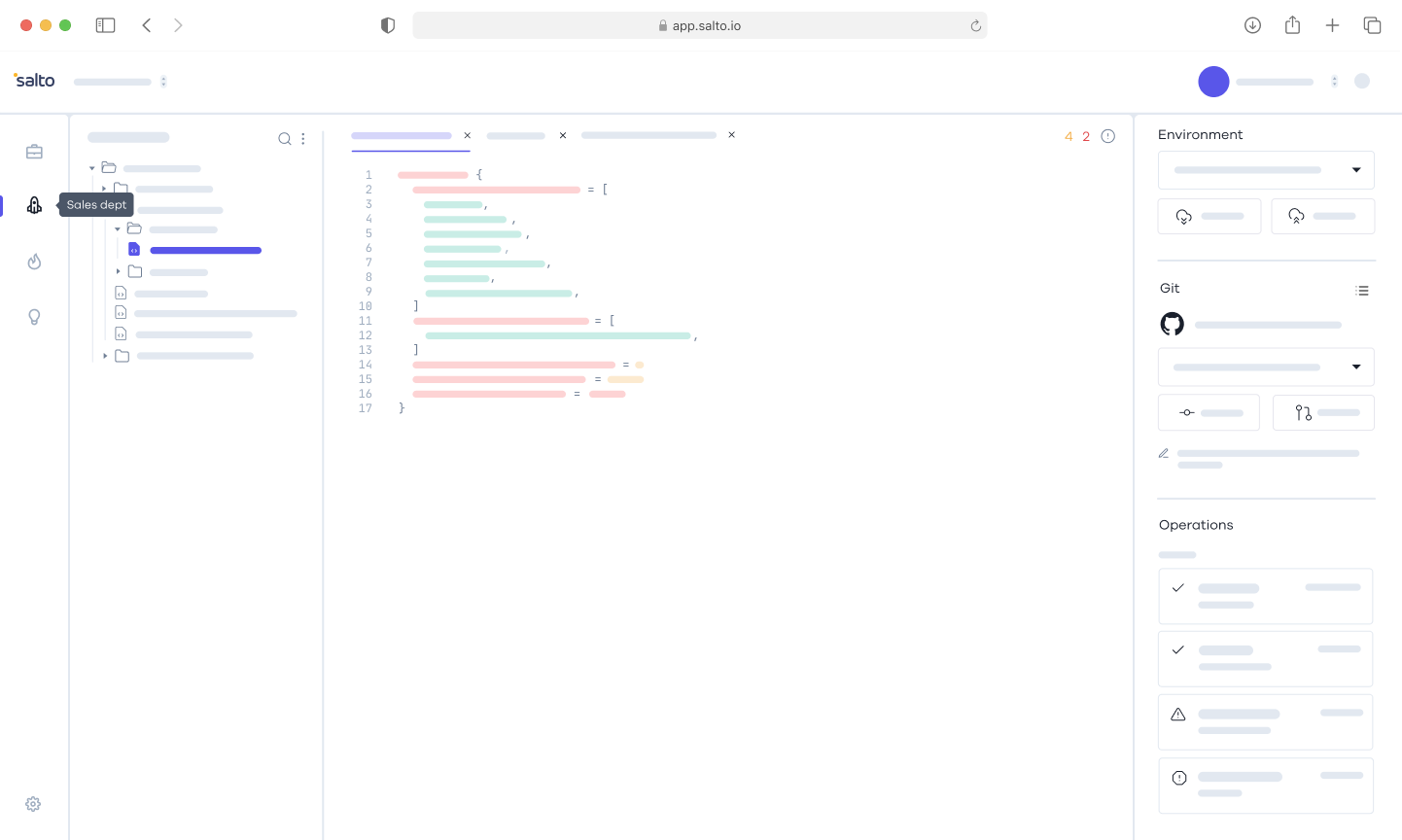The image size is (1402, 840).
Task: Click line number 17 in editor gutter
Action: [x=366, y=408]
